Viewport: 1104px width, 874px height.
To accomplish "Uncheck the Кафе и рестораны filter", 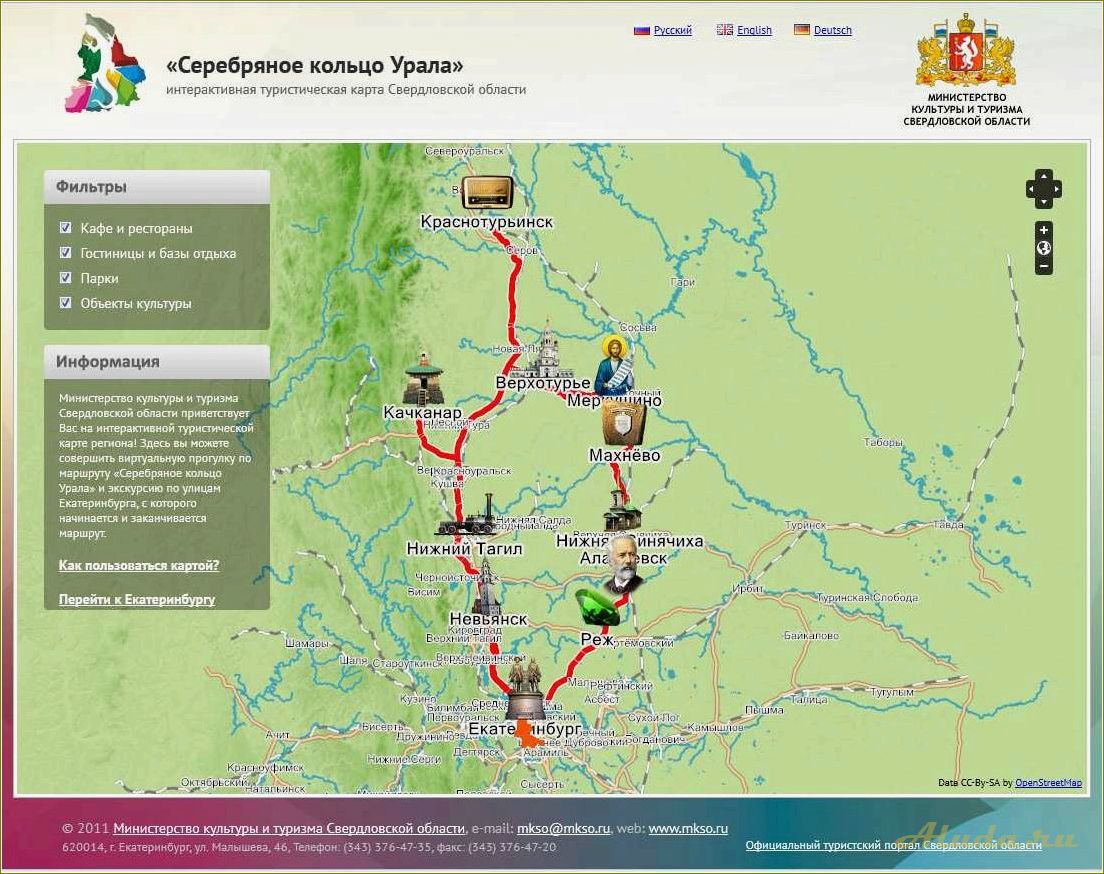I will click(x=66, y=228).
